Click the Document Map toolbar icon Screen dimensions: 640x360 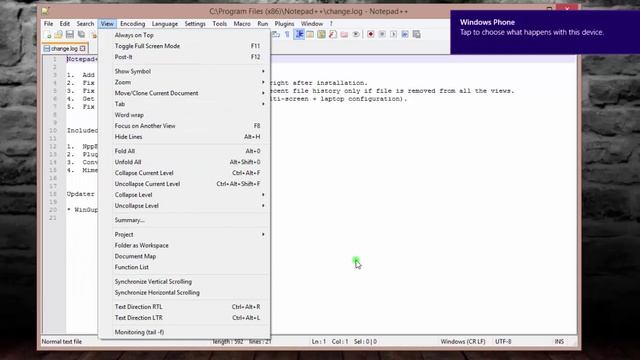tap(322, 35)
